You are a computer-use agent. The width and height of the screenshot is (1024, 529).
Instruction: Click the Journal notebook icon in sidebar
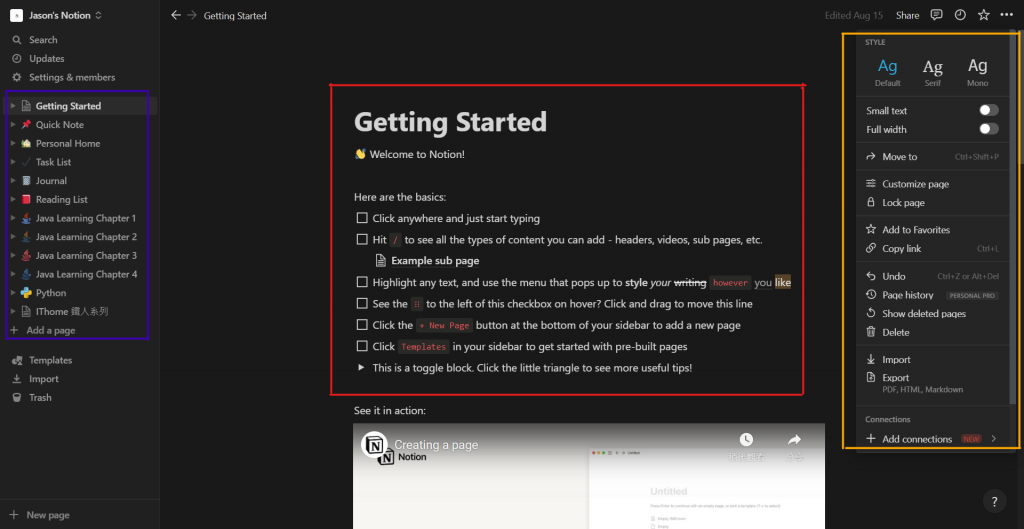[x=26, y=181]
